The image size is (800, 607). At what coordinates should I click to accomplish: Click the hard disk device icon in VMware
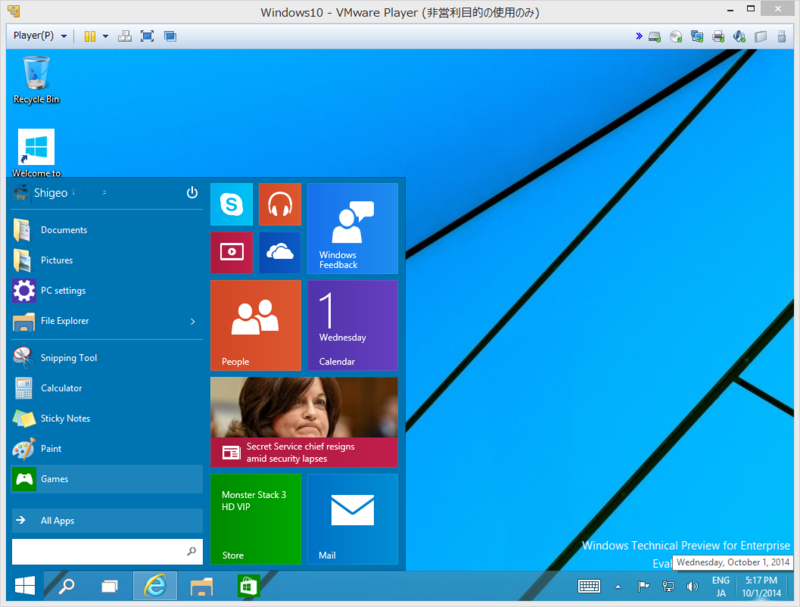click(655, 36)
